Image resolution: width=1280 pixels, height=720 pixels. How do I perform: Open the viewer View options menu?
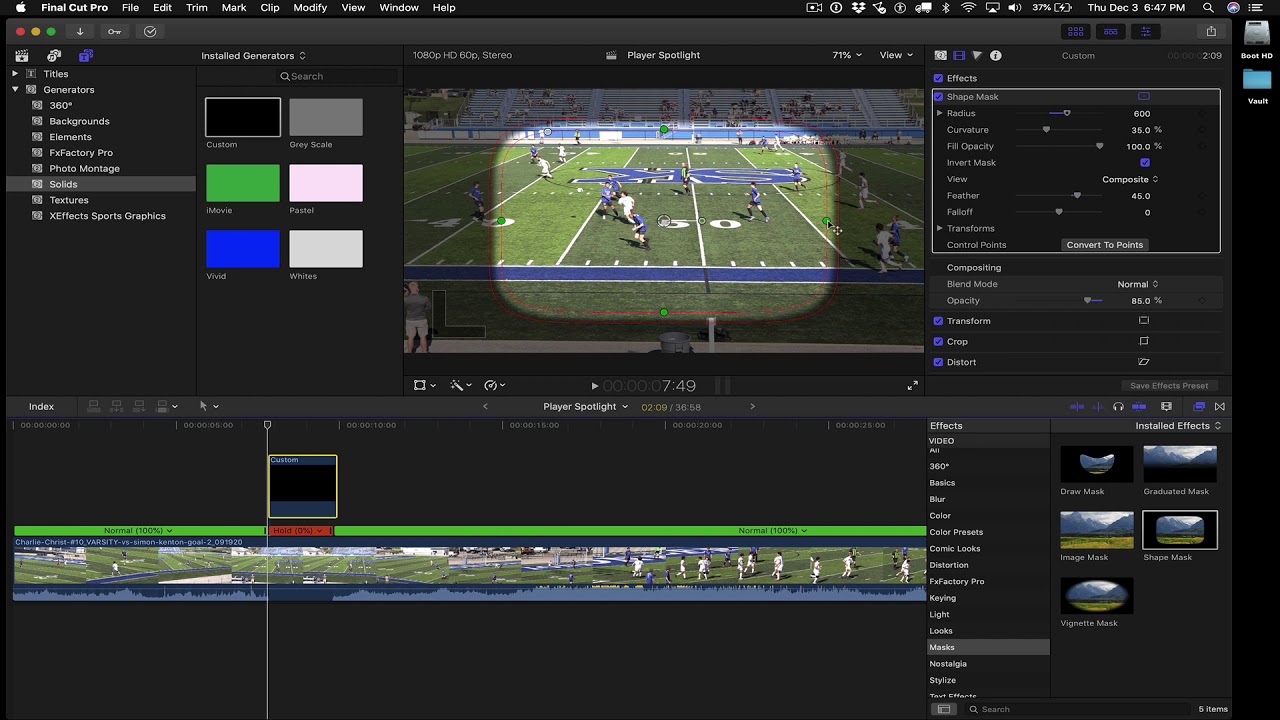896,56
